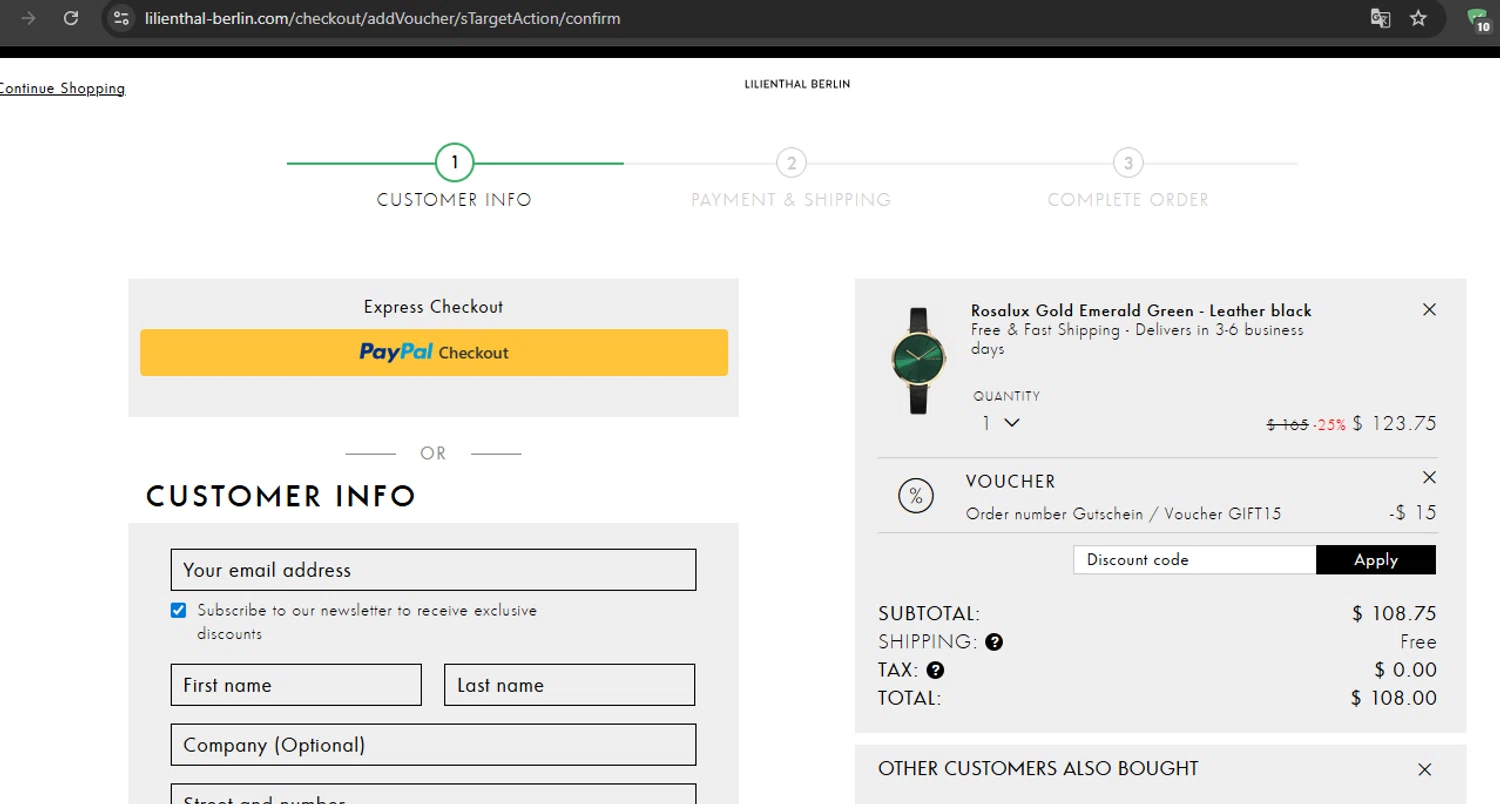Bookmark this page with the star icon
The height and width of the screenshot is (804, 1500).
[x=1418, y=18]
